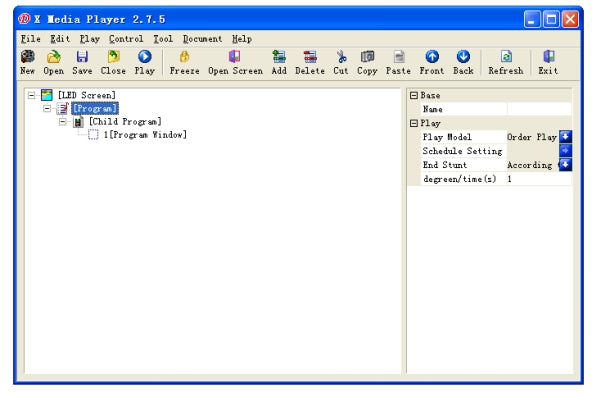Click the Play Model property label
The image size is (600, 397).
(x=447, y=137)
